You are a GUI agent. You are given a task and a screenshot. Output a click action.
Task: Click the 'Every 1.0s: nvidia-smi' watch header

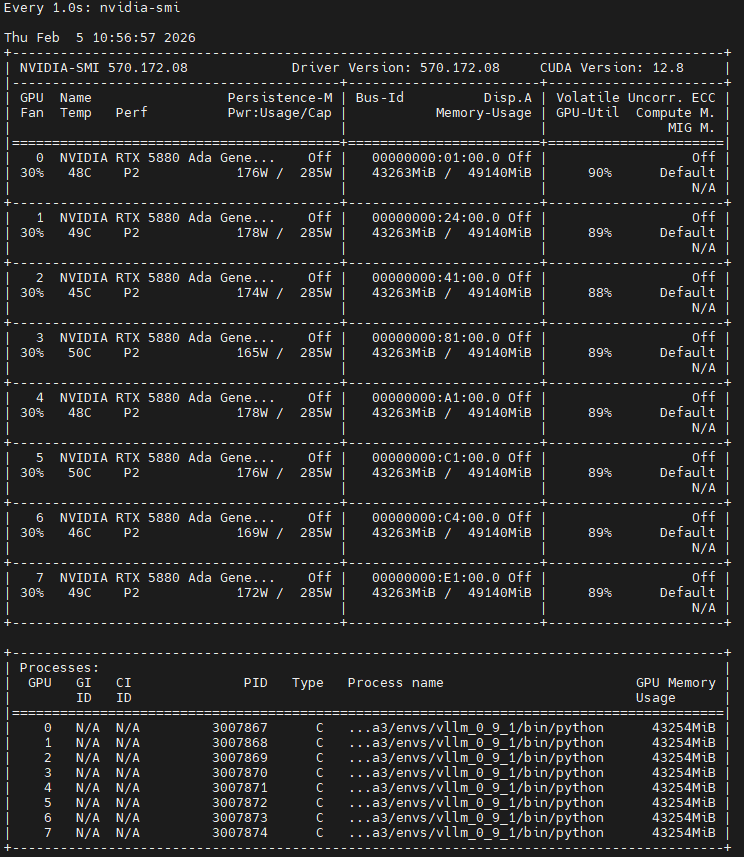[92, 8]
